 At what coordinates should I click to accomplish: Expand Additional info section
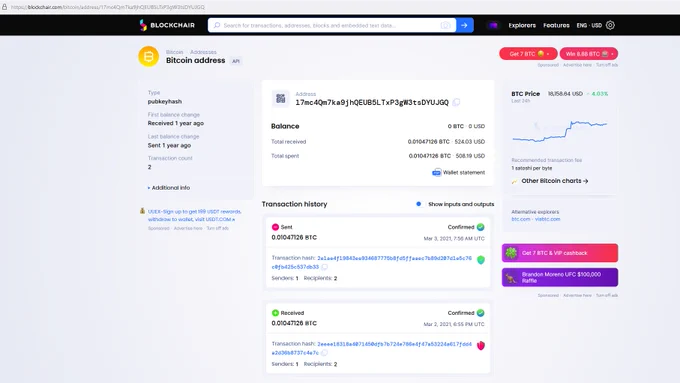click(x=169, y=188)
